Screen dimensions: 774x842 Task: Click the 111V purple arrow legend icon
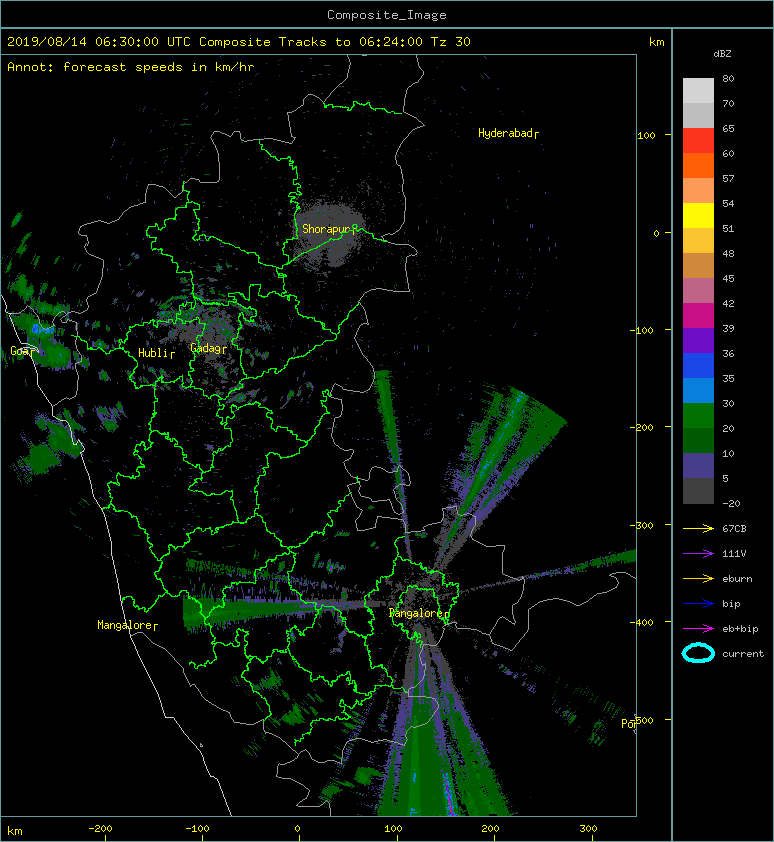click(x=698, y=554)
